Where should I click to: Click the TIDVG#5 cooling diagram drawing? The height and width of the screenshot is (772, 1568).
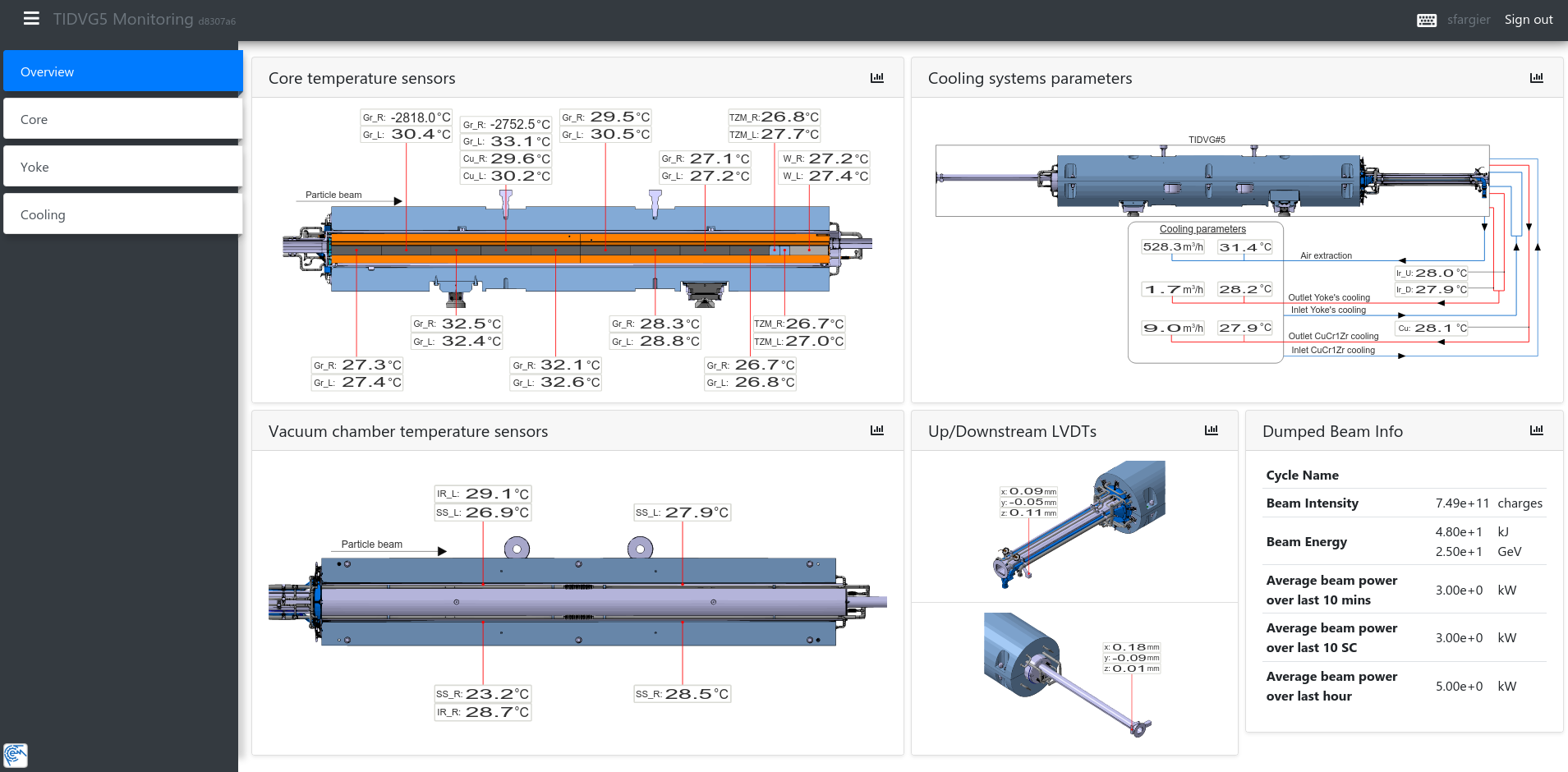[1212, 181]
